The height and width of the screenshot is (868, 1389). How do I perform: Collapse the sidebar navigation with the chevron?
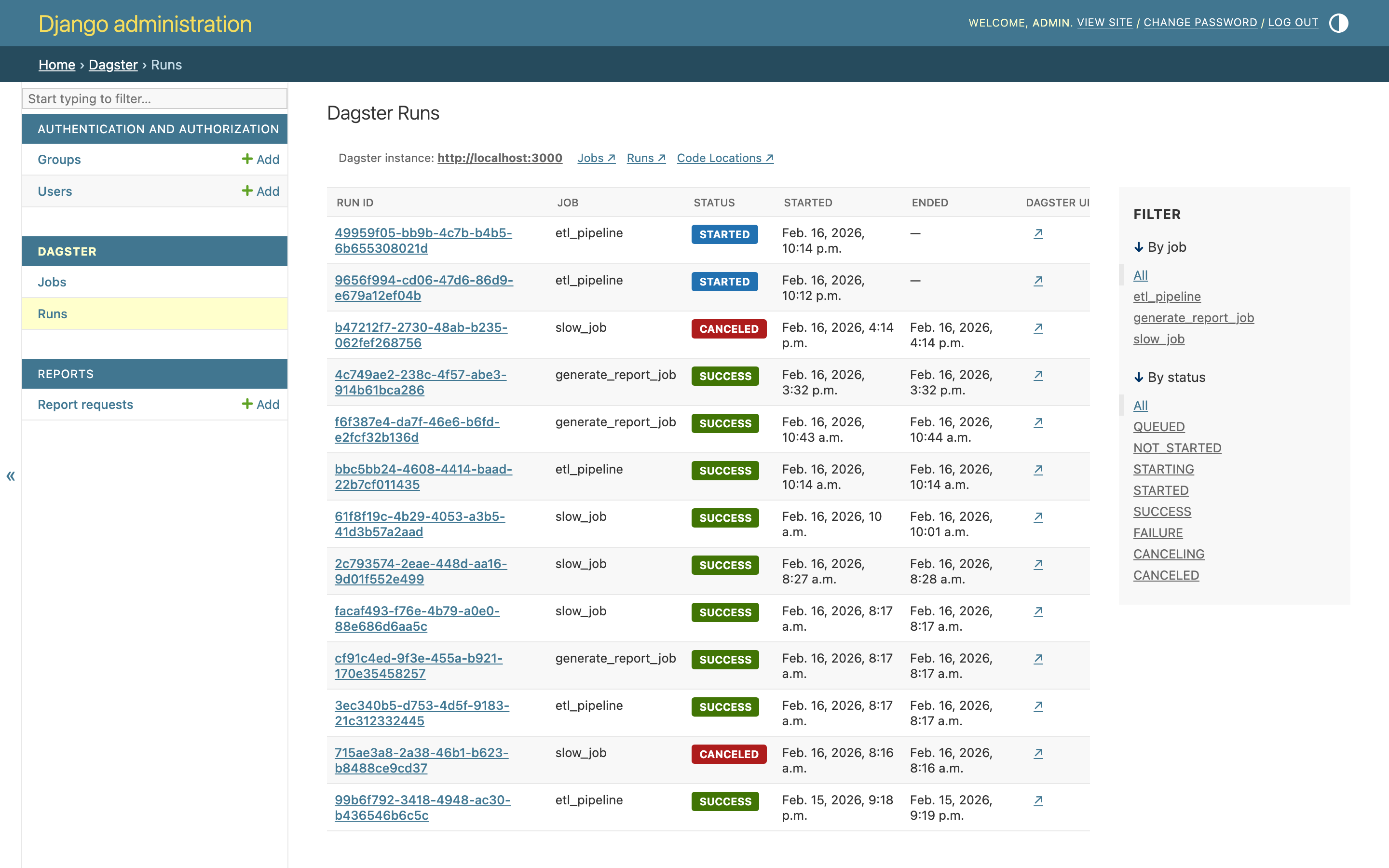(x=10, y=475)
